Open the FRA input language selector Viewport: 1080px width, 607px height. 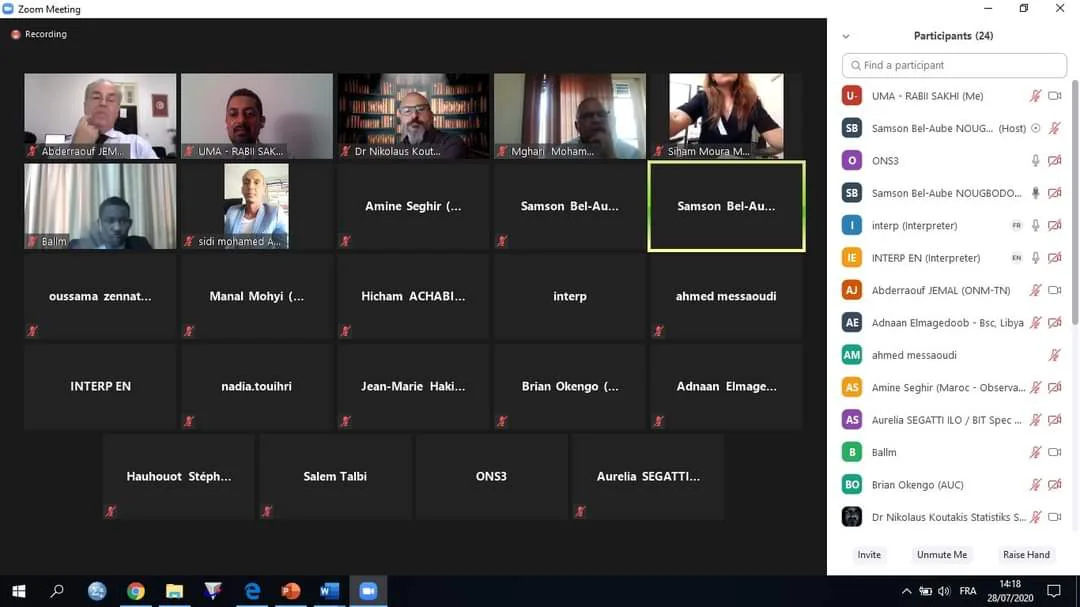[x=968, y=591]
